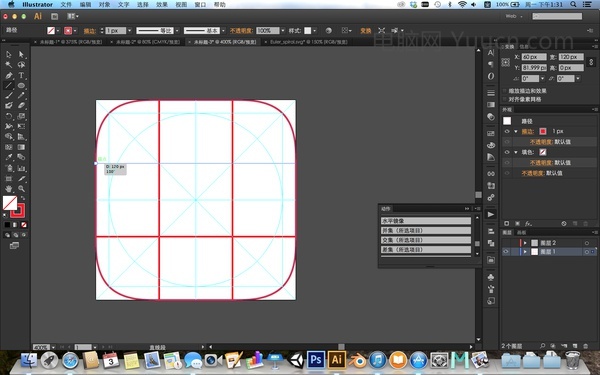Toggle visibility of layer 图层 2
This screenshot has height=375, width=600.
pos(506,243)
